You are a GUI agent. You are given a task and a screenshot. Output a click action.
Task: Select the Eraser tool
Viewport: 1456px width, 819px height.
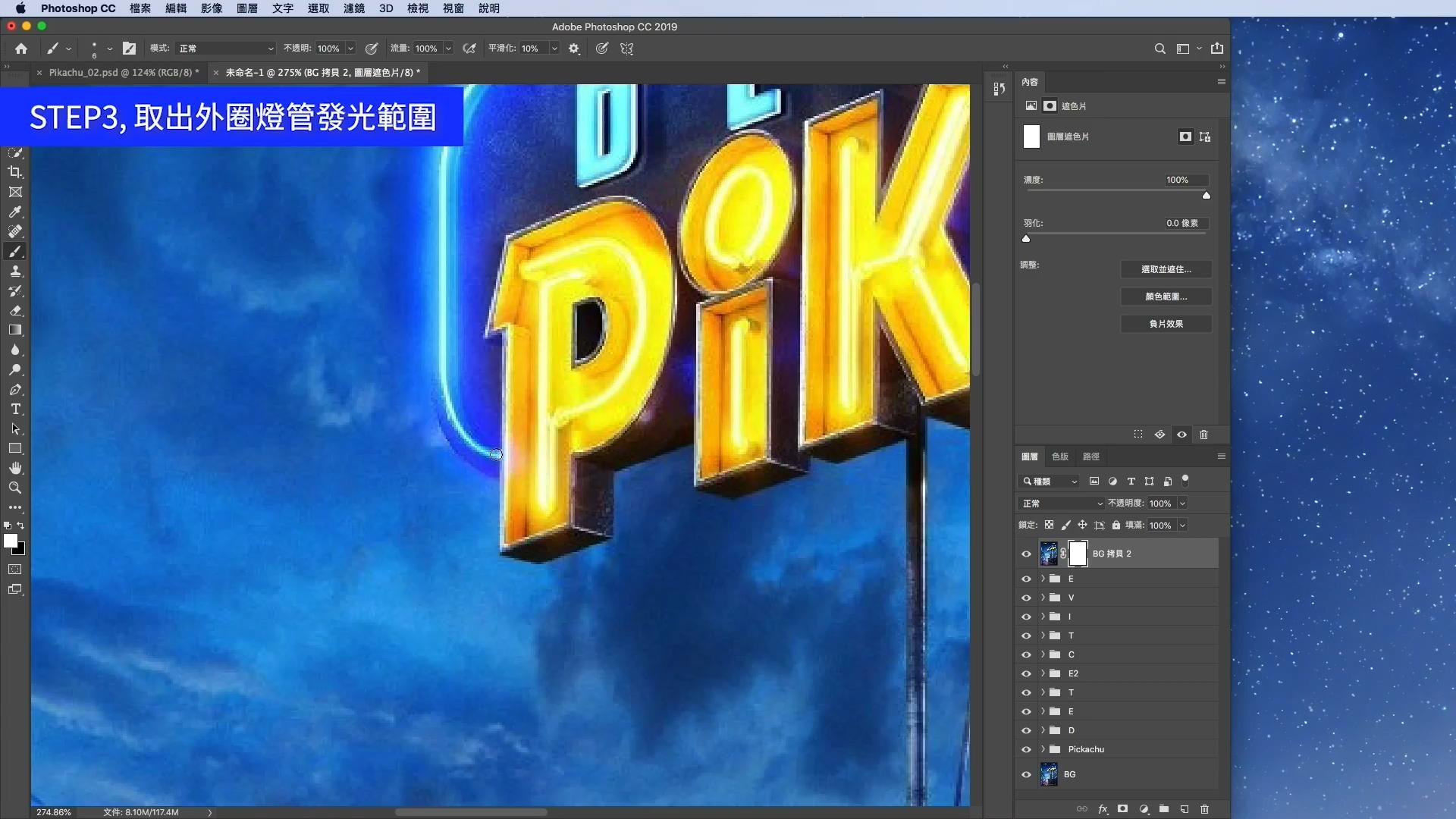15,310
